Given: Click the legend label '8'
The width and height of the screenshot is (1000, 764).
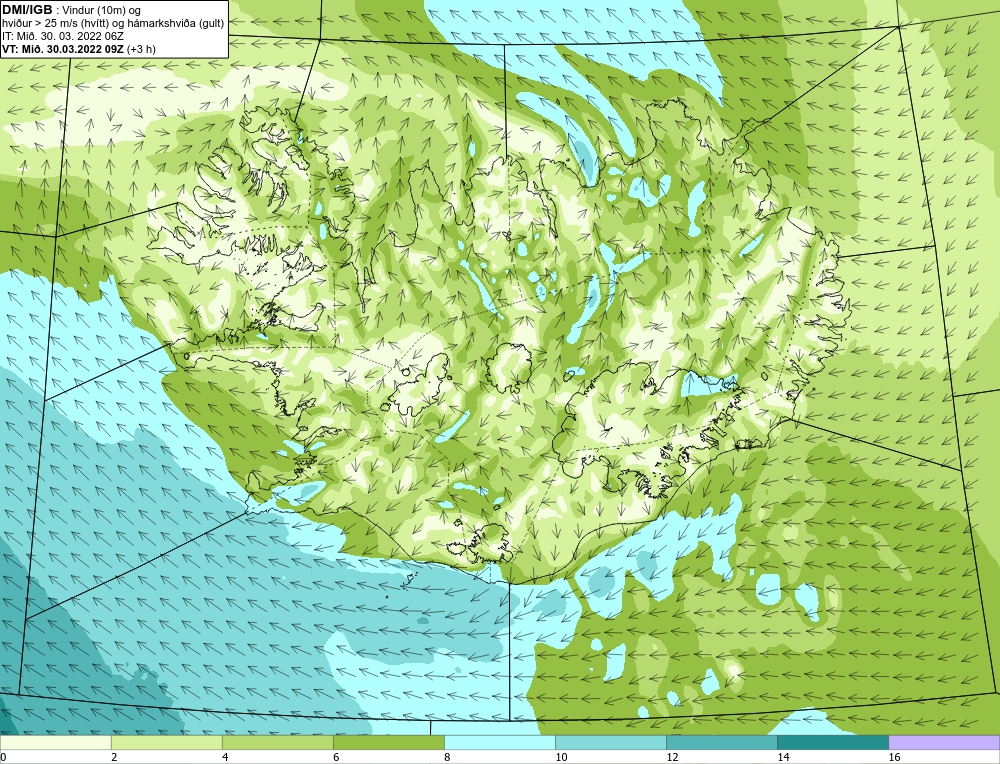Looking at the screenshot, I should [x=447, y=757].
